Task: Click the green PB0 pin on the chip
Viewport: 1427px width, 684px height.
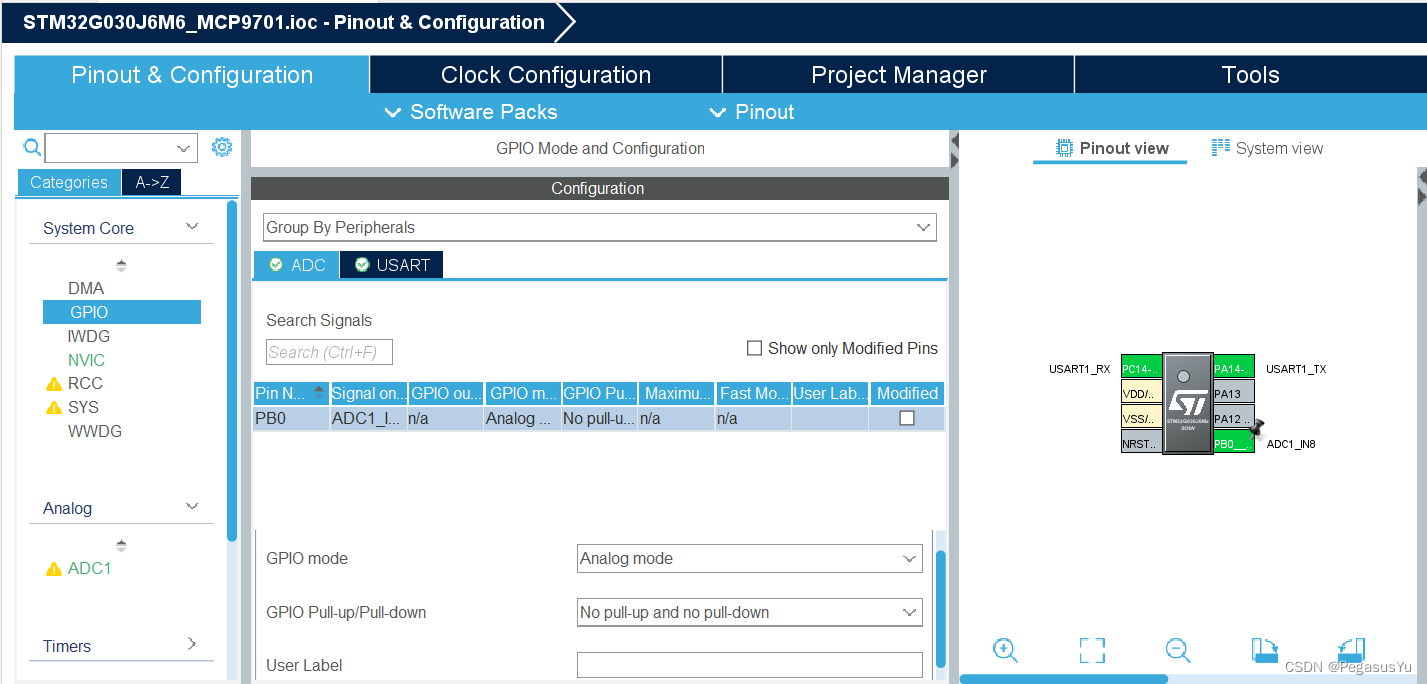Action: 1233,443
